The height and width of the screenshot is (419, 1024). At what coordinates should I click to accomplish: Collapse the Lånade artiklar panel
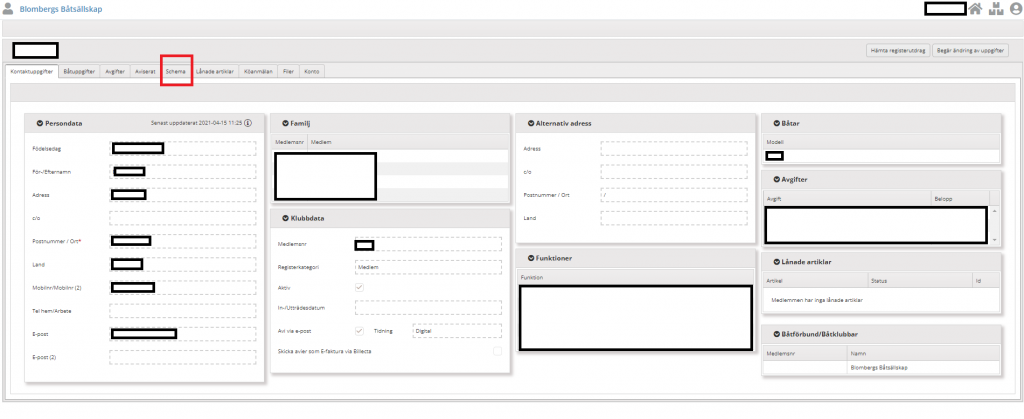[x=776, y=262]
